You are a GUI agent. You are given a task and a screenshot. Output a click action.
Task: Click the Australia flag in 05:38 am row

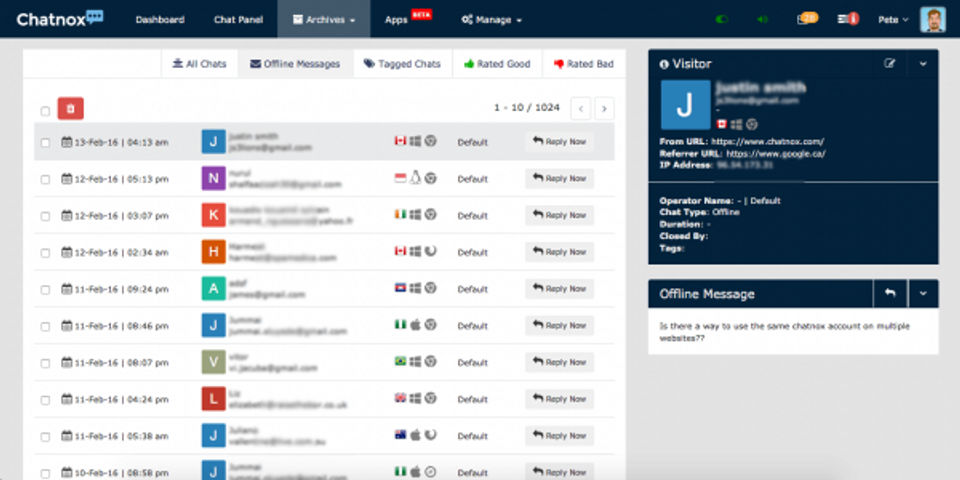[x=400, y=435]
